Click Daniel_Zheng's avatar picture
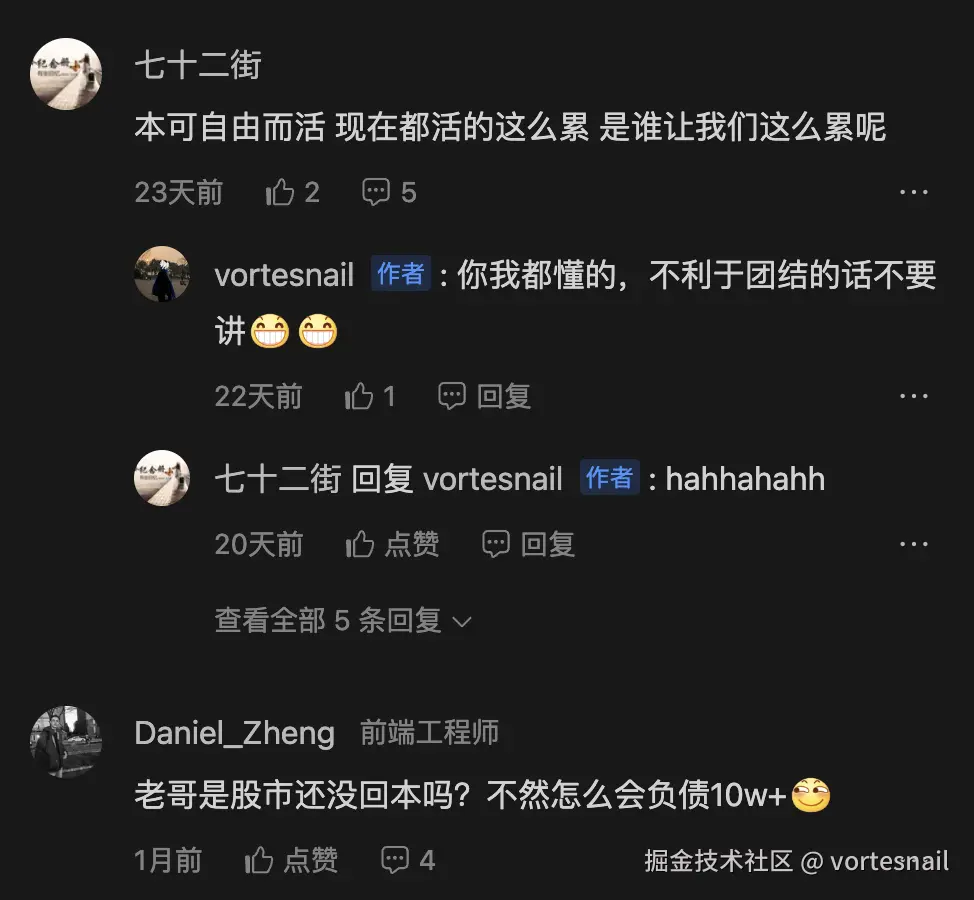 66,742
